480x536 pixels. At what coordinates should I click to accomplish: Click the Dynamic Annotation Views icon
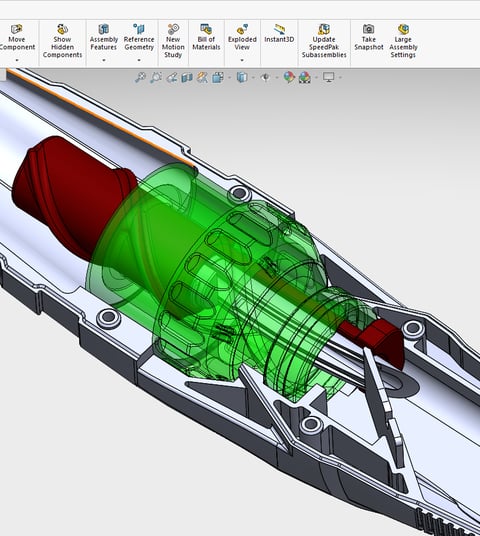tap(202, 77)
